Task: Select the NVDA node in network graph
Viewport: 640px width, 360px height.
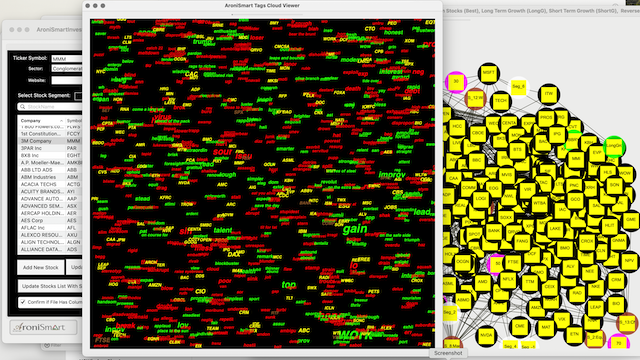Action: (x=486, y=335)
